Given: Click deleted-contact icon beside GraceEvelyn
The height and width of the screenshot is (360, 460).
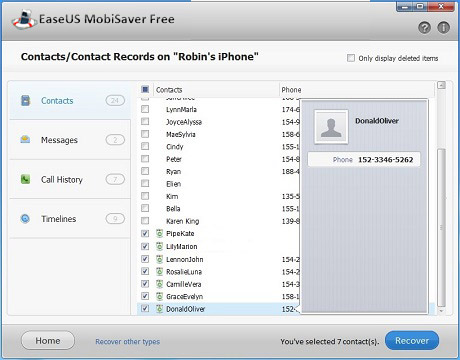Looking at the screenshot, I should coord(160,296).
